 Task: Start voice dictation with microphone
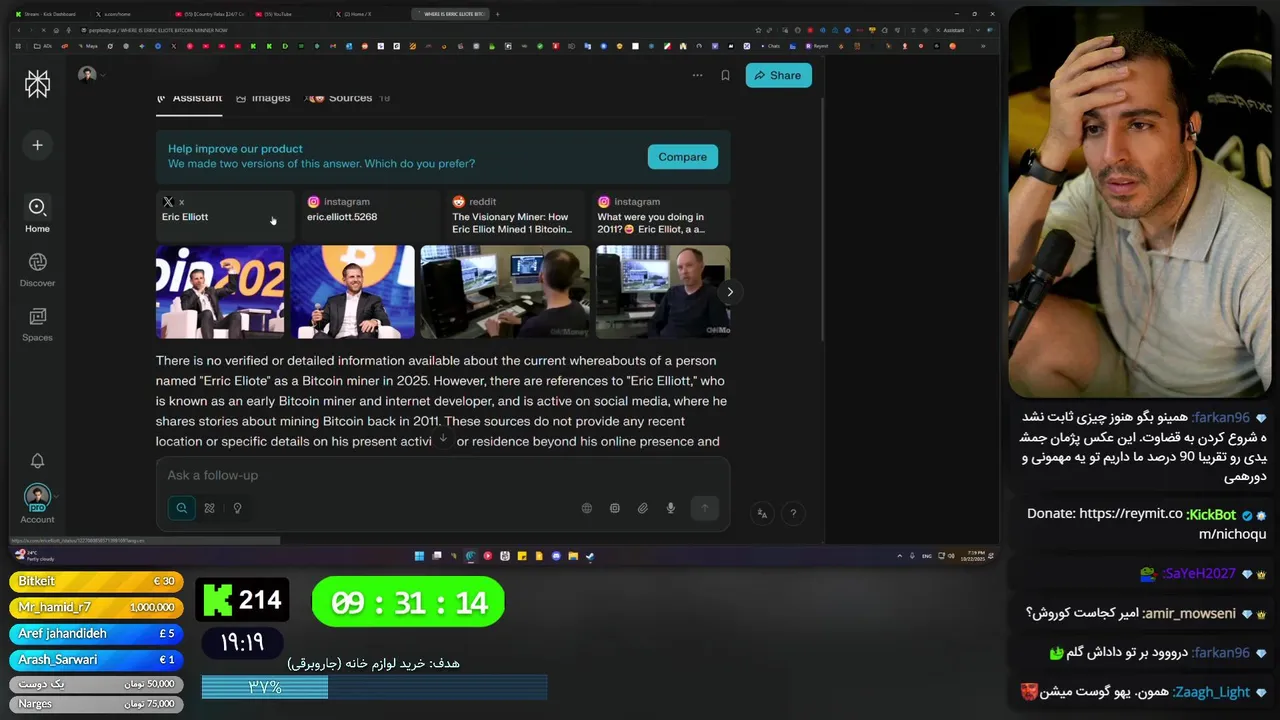coord(670,508)
